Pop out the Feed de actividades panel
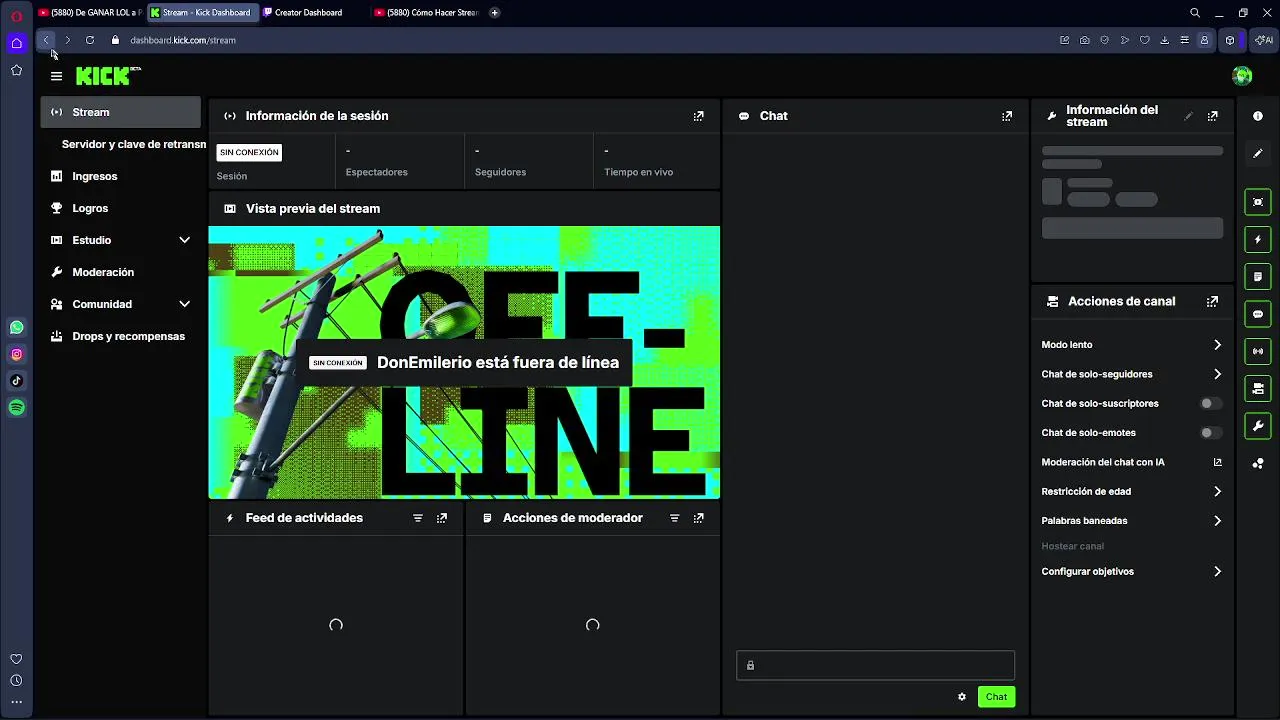The width and height of the screenshot is (1280, 720). tap(442, 518)
